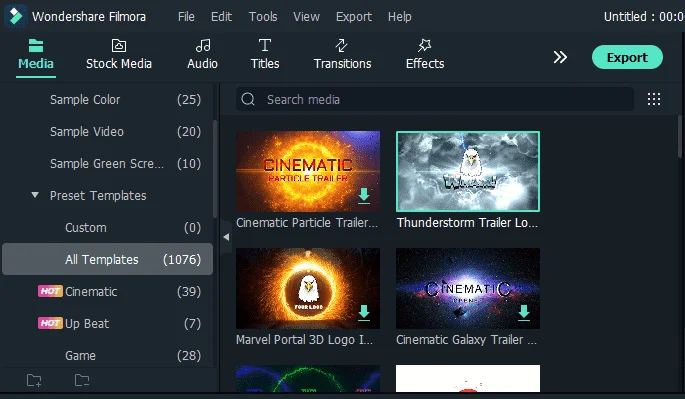Click the media grid vertical scrollbar
Screen dimensions: 685x399
click(x=680, y=136)
